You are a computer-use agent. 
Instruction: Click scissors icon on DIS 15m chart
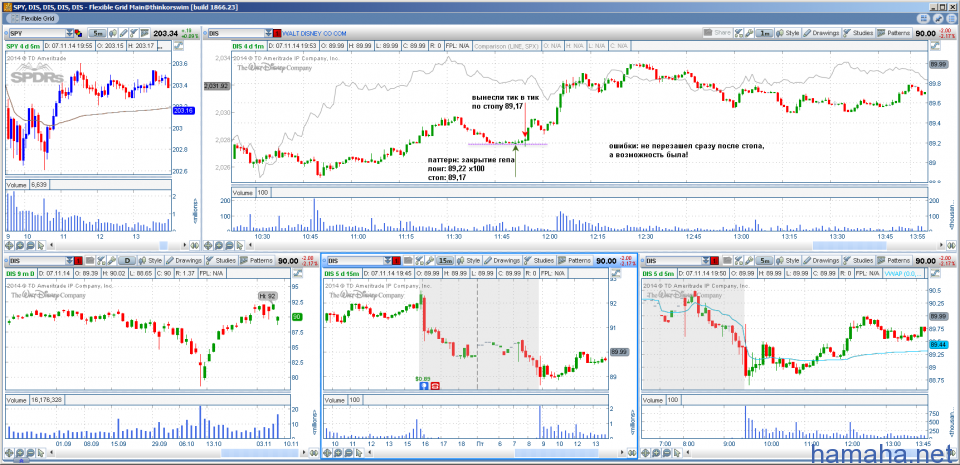click(419, 260)
